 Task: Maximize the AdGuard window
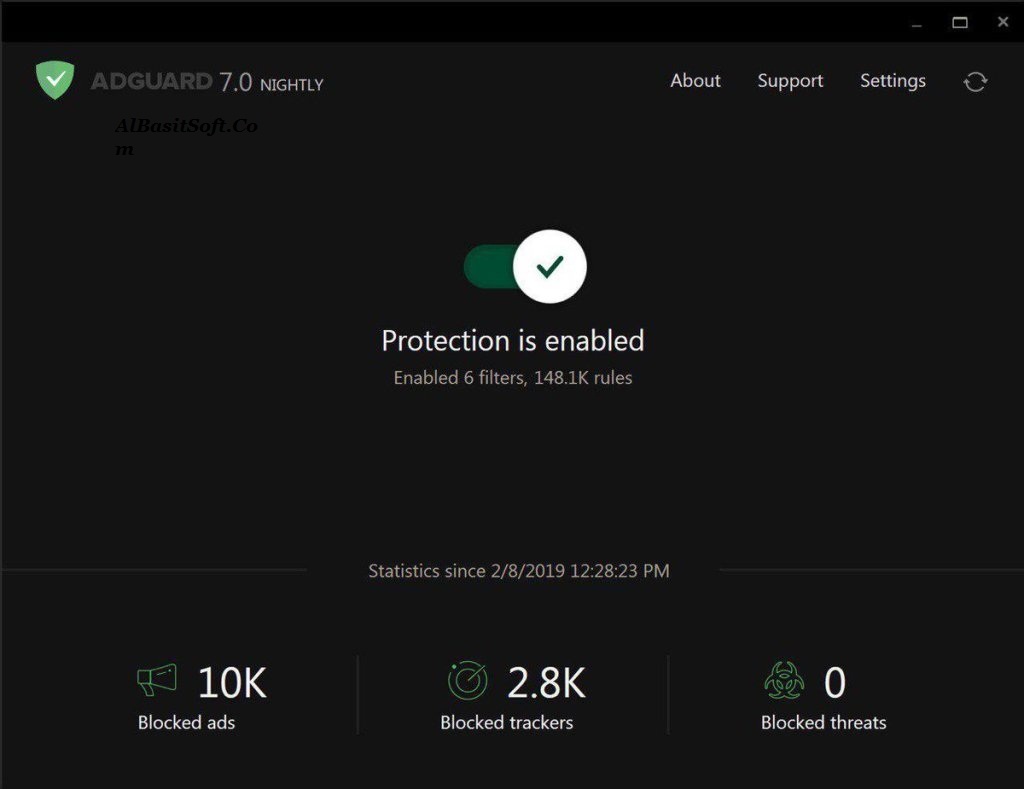coord(960,23)
